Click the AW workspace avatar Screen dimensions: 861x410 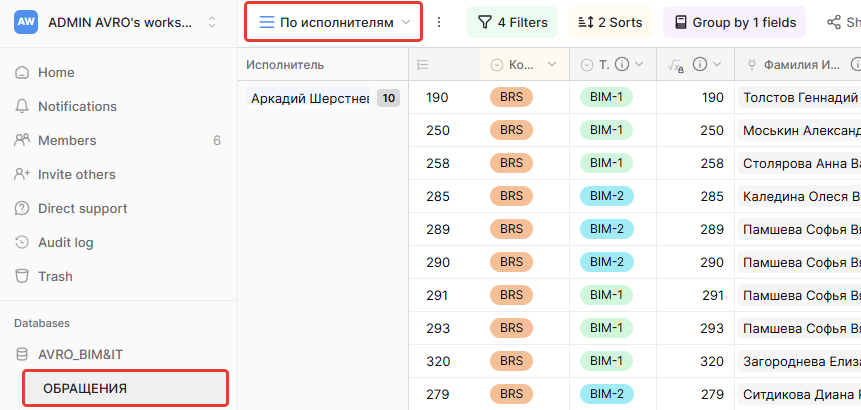pyautogui.click(x=26, y=22)
